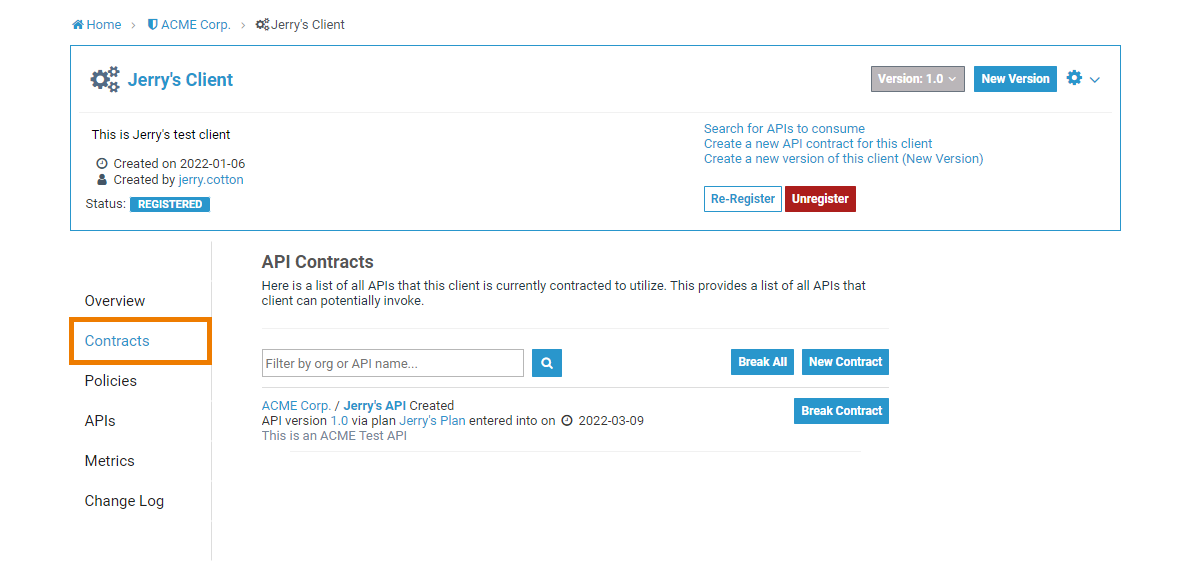View the Metrics tab

point(109,460)
